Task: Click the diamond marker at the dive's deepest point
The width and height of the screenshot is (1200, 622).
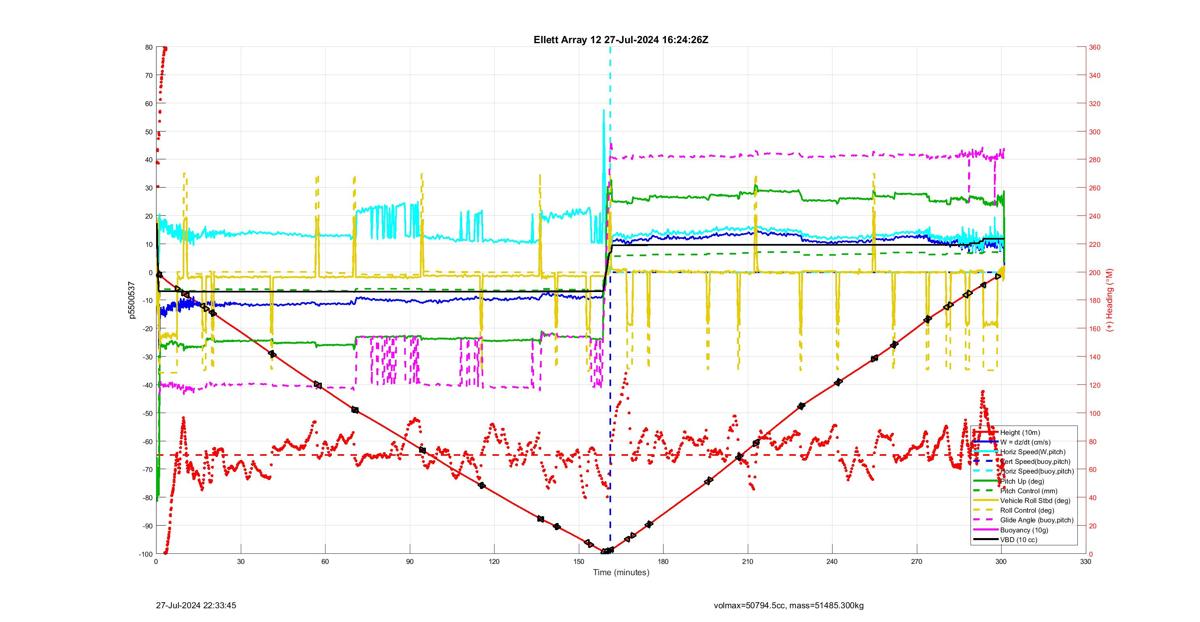Action: click(607, 551)
